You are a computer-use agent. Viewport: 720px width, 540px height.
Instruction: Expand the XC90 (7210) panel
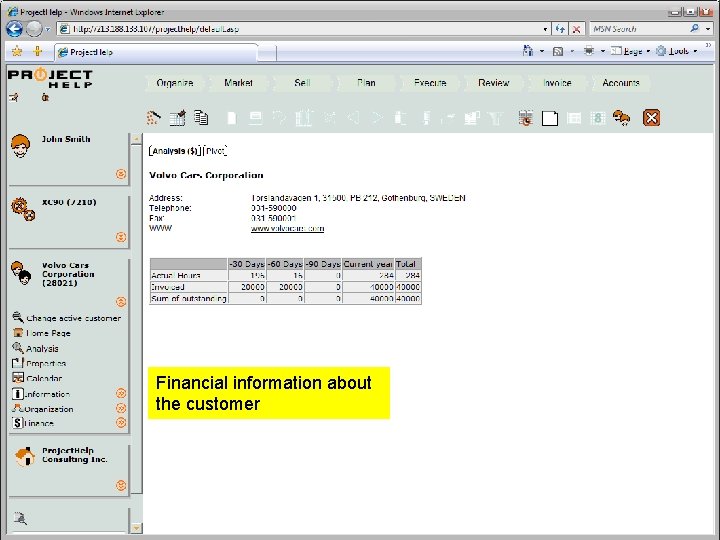click(x=121, y=237)
